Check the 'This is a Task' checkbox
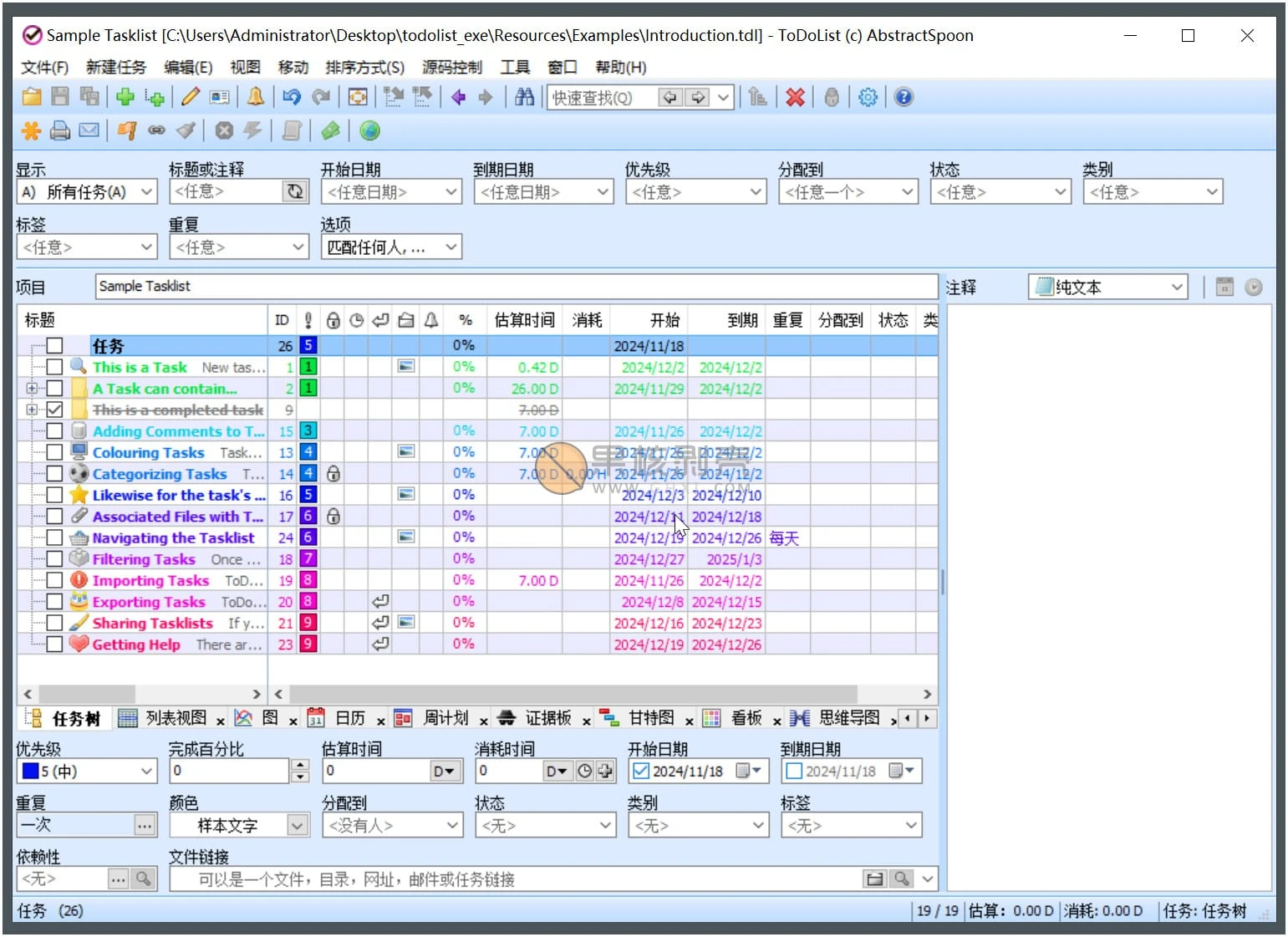 tap(54, 367)
